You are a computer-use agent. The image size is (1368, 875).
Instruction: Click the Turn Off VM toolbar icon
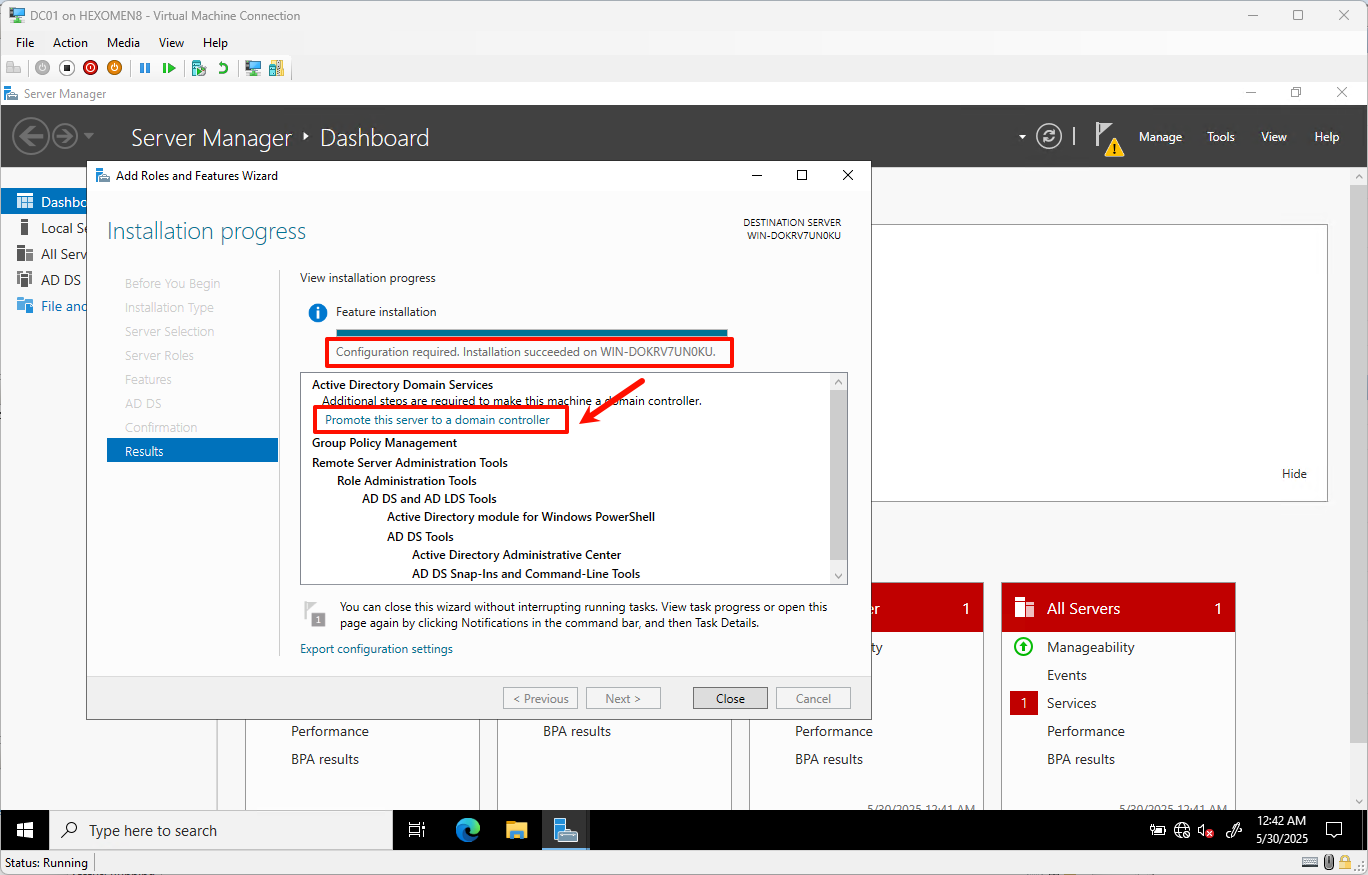[x=67, y=68]
